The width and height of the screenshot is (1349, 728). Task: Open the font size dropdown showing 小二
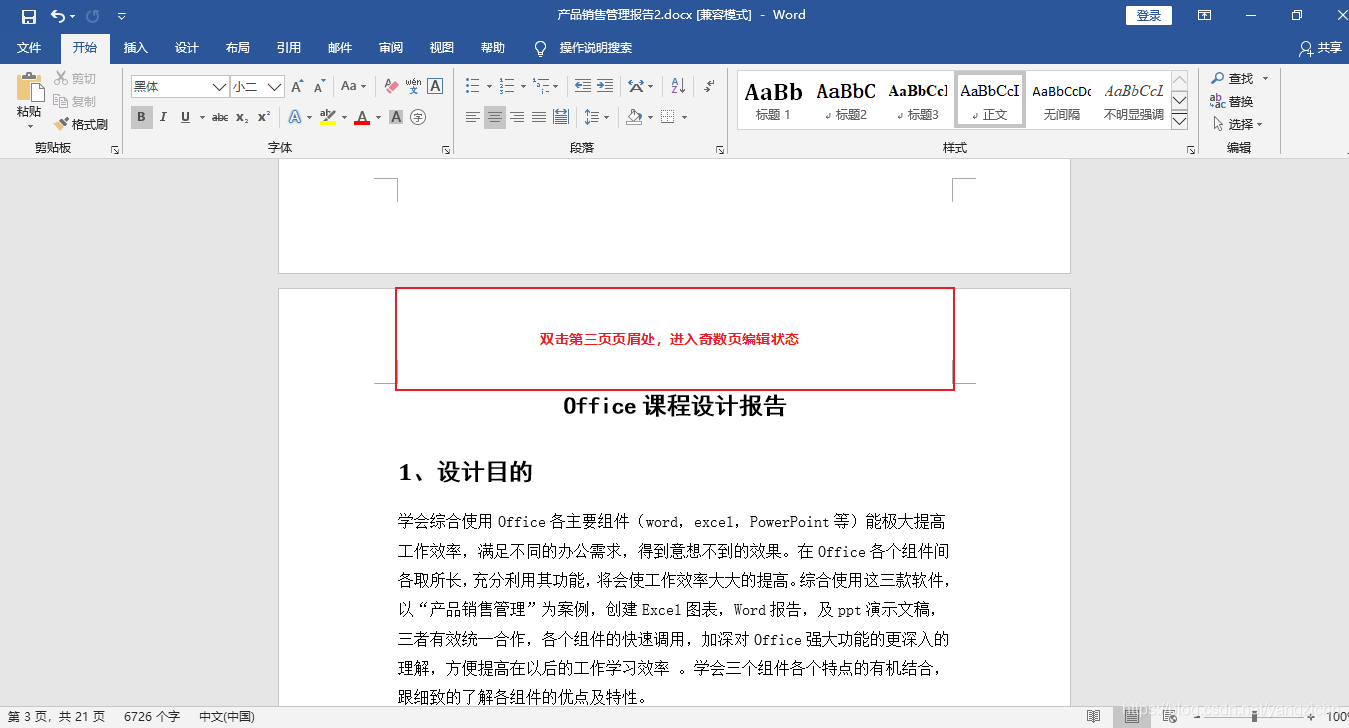[275, 87]
